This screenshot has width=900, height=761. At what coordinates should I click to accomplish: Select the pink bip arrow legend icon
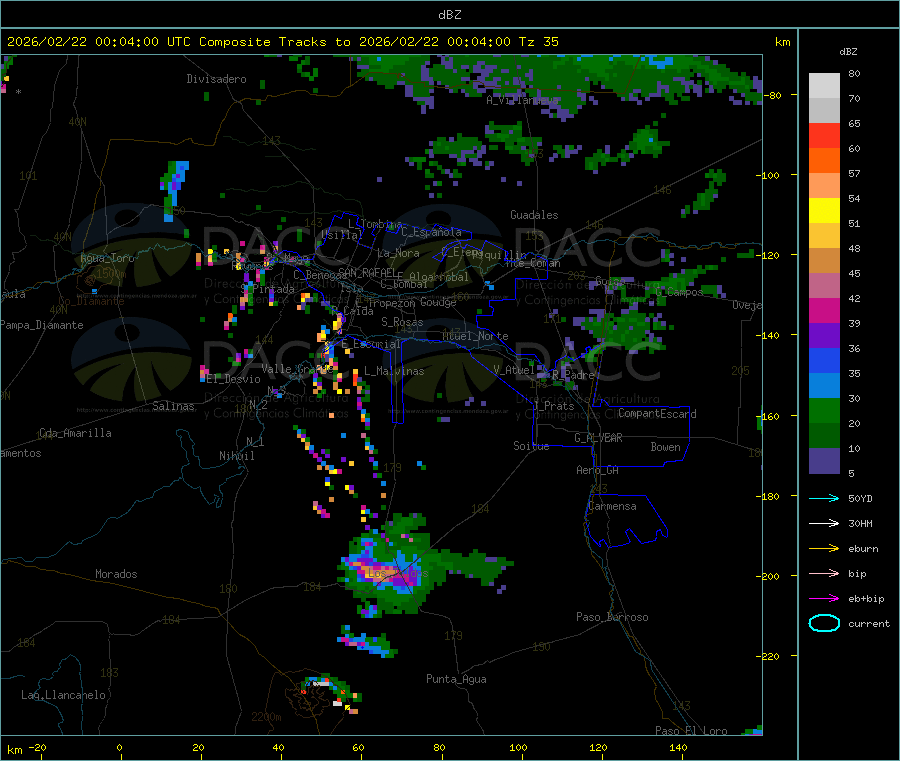[824, 573]
